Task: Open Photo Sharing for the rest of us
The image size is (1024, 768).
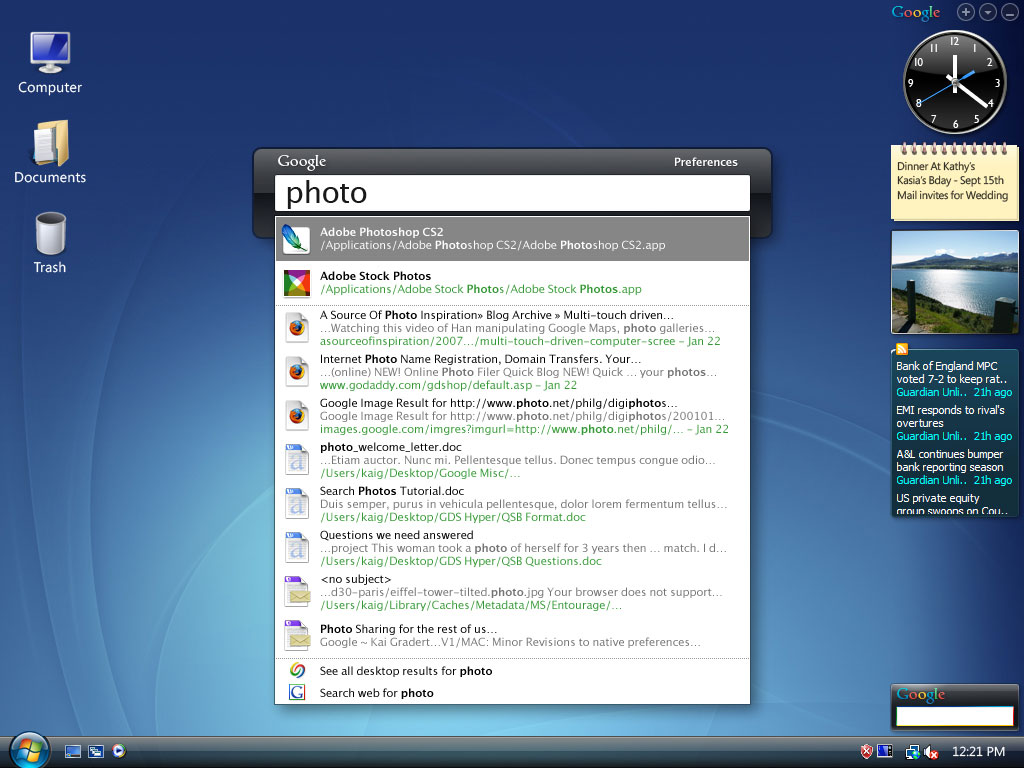Action: [512, 635]
